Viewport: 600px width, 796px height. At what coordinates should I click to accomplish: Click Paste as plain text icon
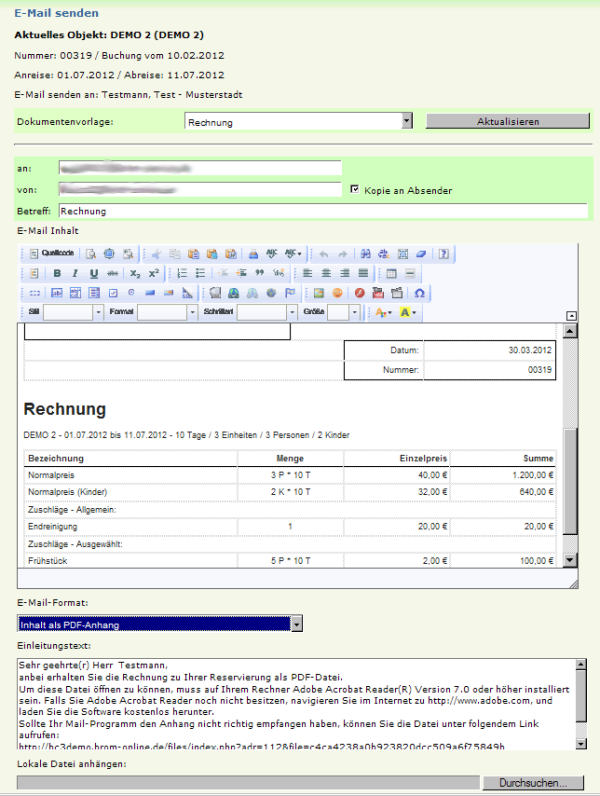[212, 254]
